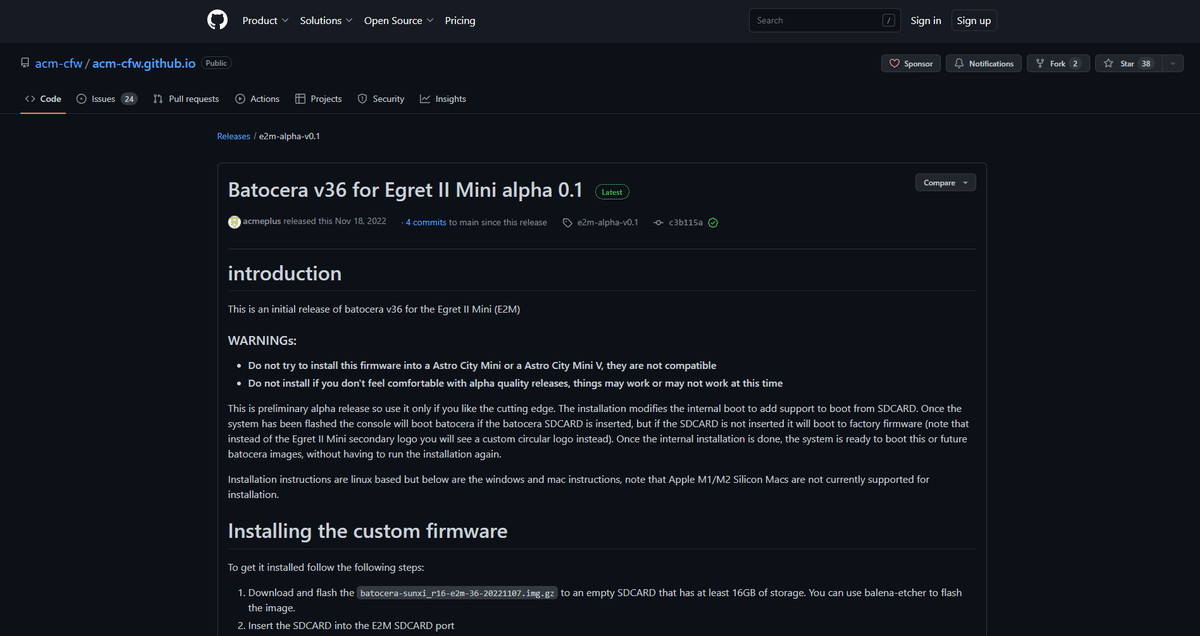1200x636 pixels.
Task: Click the WARNINGs heading
Action: click(x=262, y=340)
